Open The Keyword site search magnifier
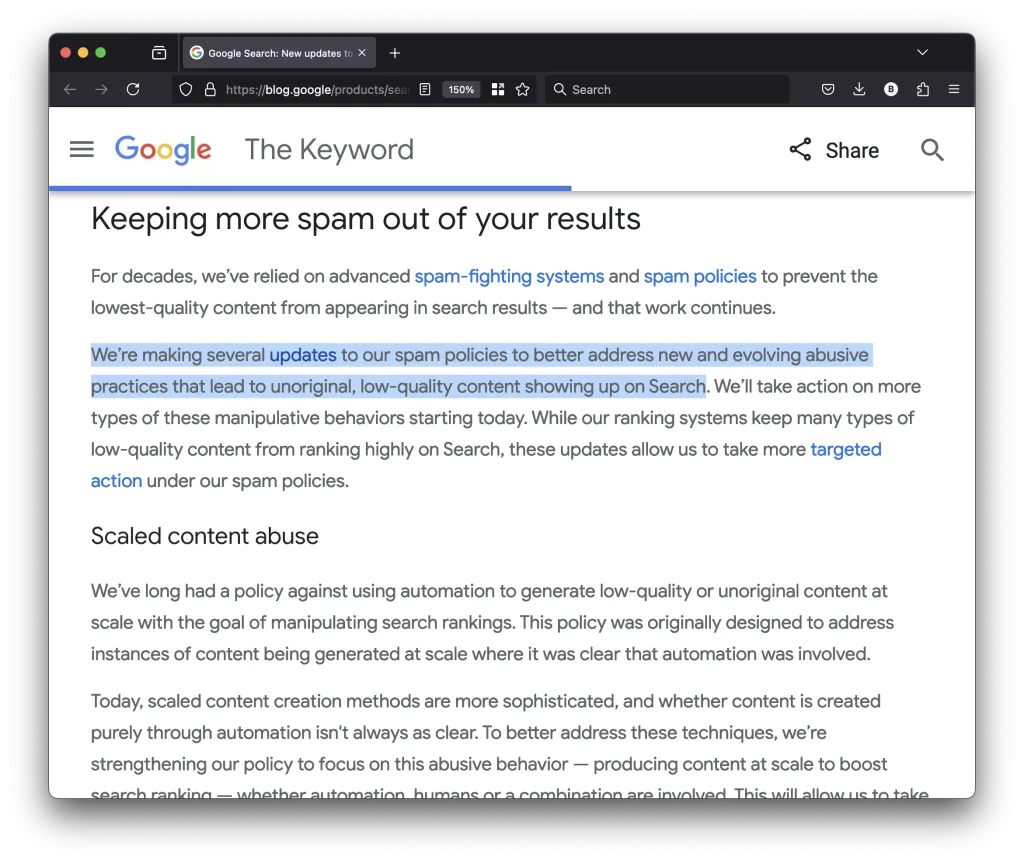The height and width of the screenshot is (863, 1024). [x=932, y=150]
